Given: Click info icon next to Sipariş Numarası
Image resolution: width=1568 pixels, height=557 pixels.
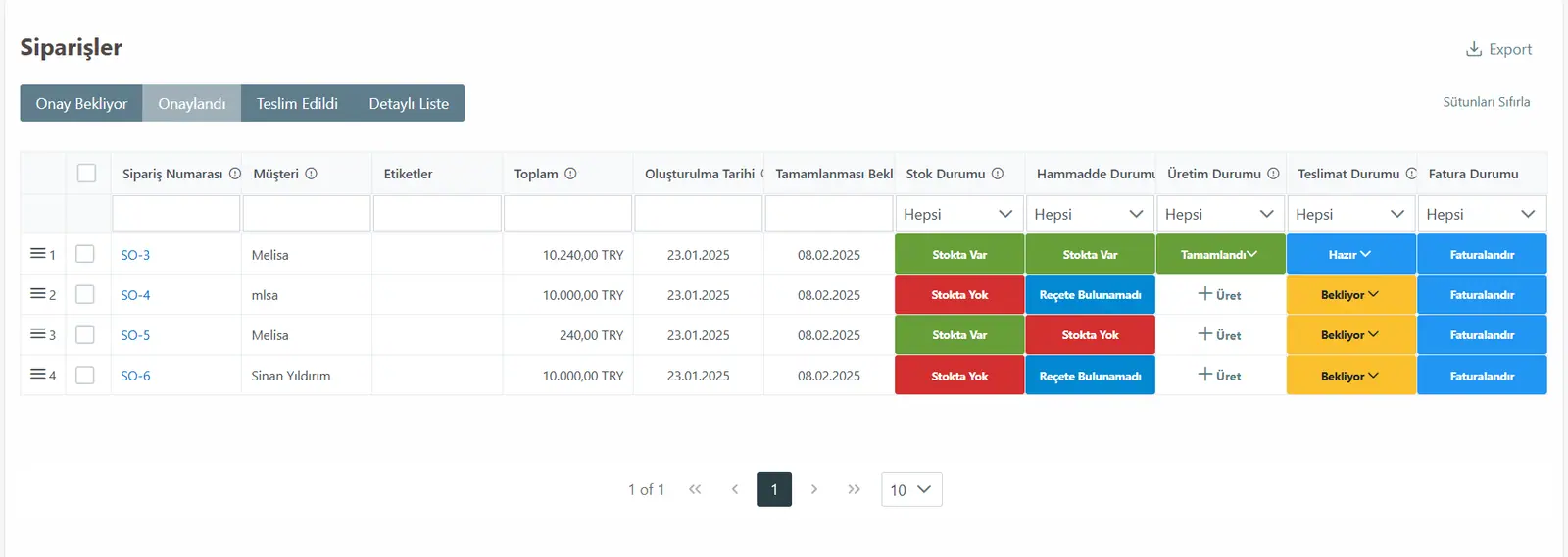Looking at the screenshot, I should coord(235,174).
